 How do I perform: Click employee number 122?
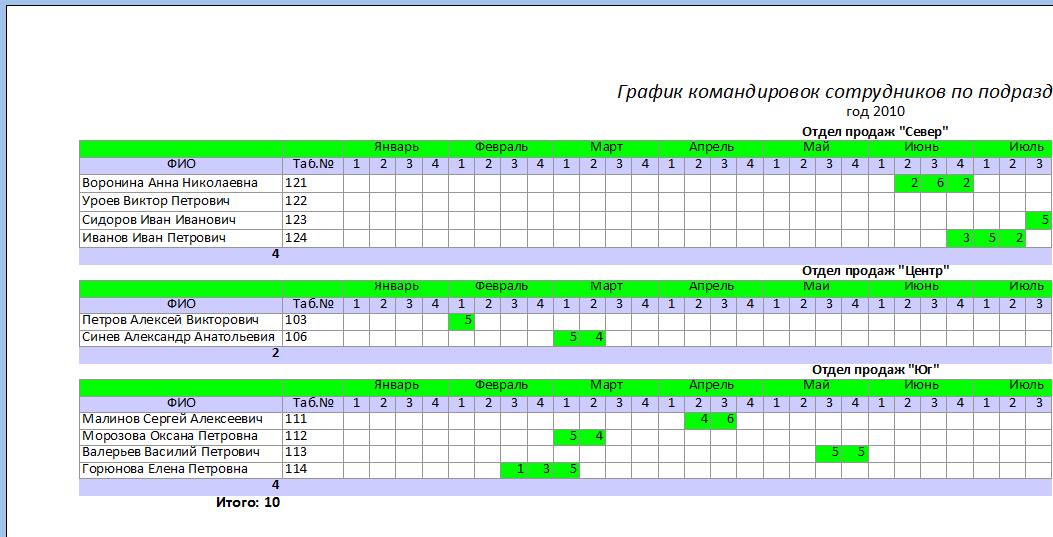point(296,201)
